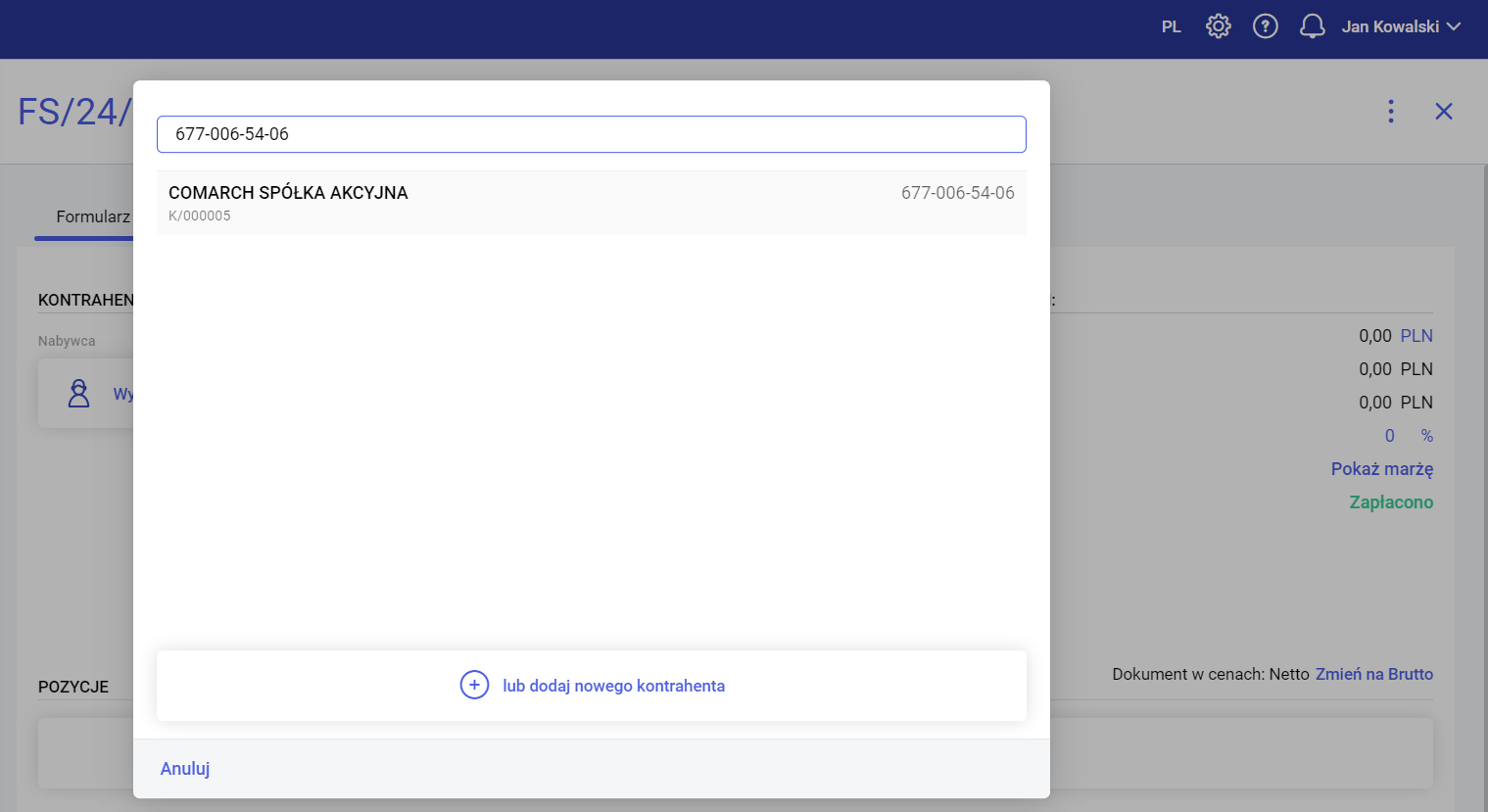Open the three-dot document menu
1488x812 pixels.
pos(1390,112)
